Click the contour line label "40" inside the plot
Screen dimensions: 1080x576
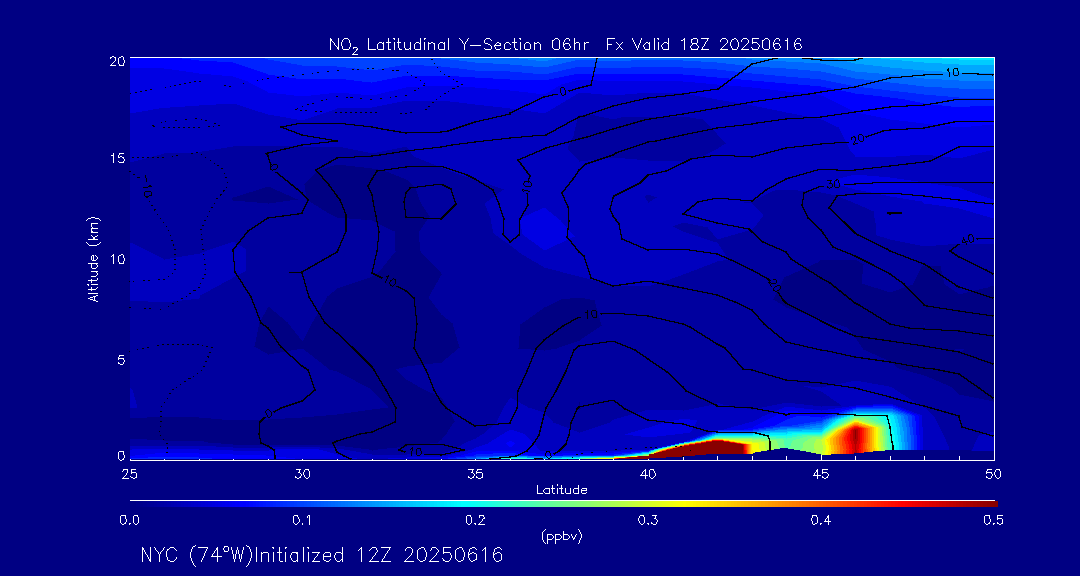968,240
